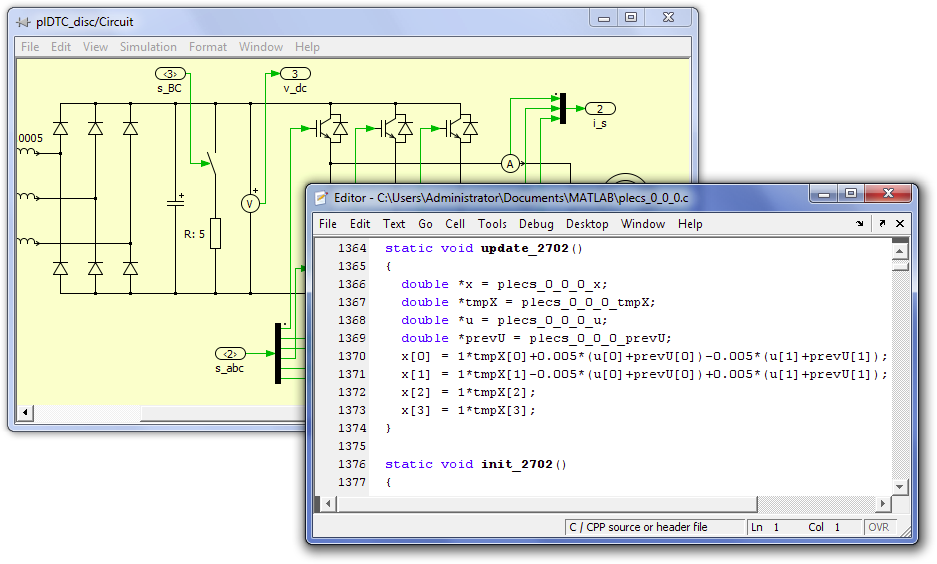Click the voltmeter component in the circuit
The image size is (937, 564).
(x=250, y=203)
